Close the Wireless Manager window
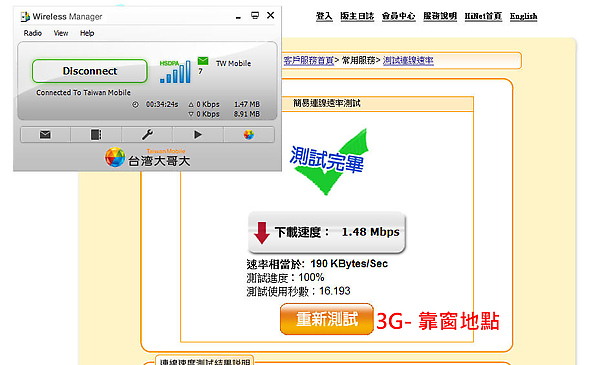The width and height of the screenshot is (600, 365). tap(271, 15)
